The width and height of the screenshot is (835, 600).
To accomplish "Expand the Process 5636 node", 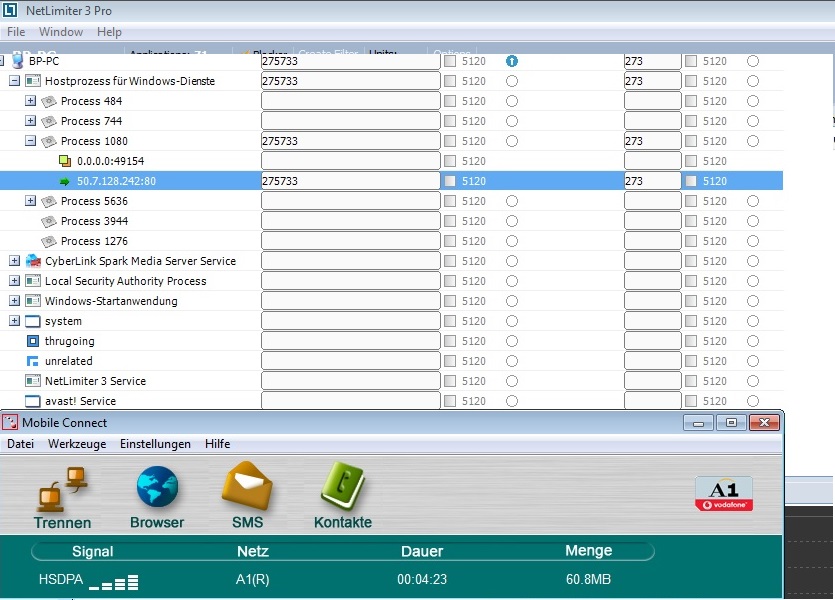I will tap(30, 201).
